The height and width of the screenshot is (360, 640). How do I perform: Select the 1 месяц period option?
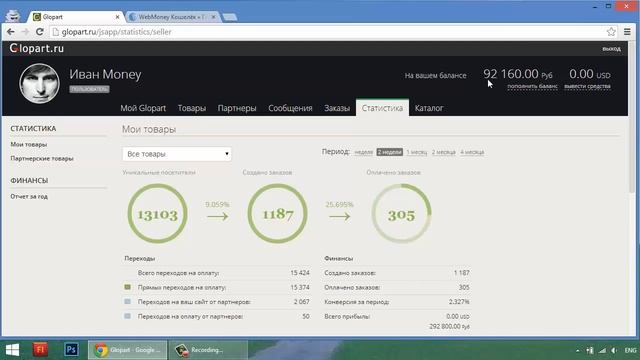click(417, 152)
